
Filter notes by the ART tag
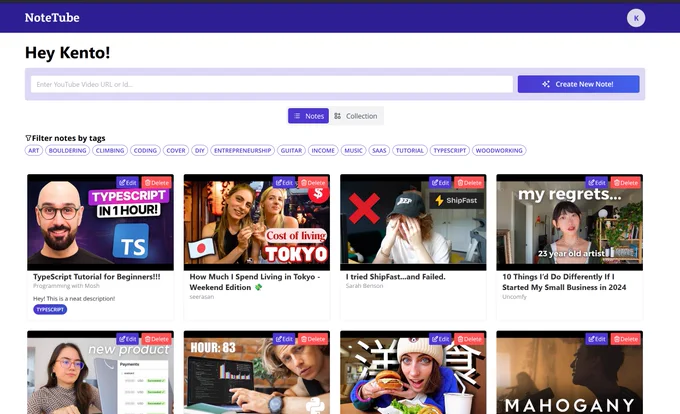34,150
